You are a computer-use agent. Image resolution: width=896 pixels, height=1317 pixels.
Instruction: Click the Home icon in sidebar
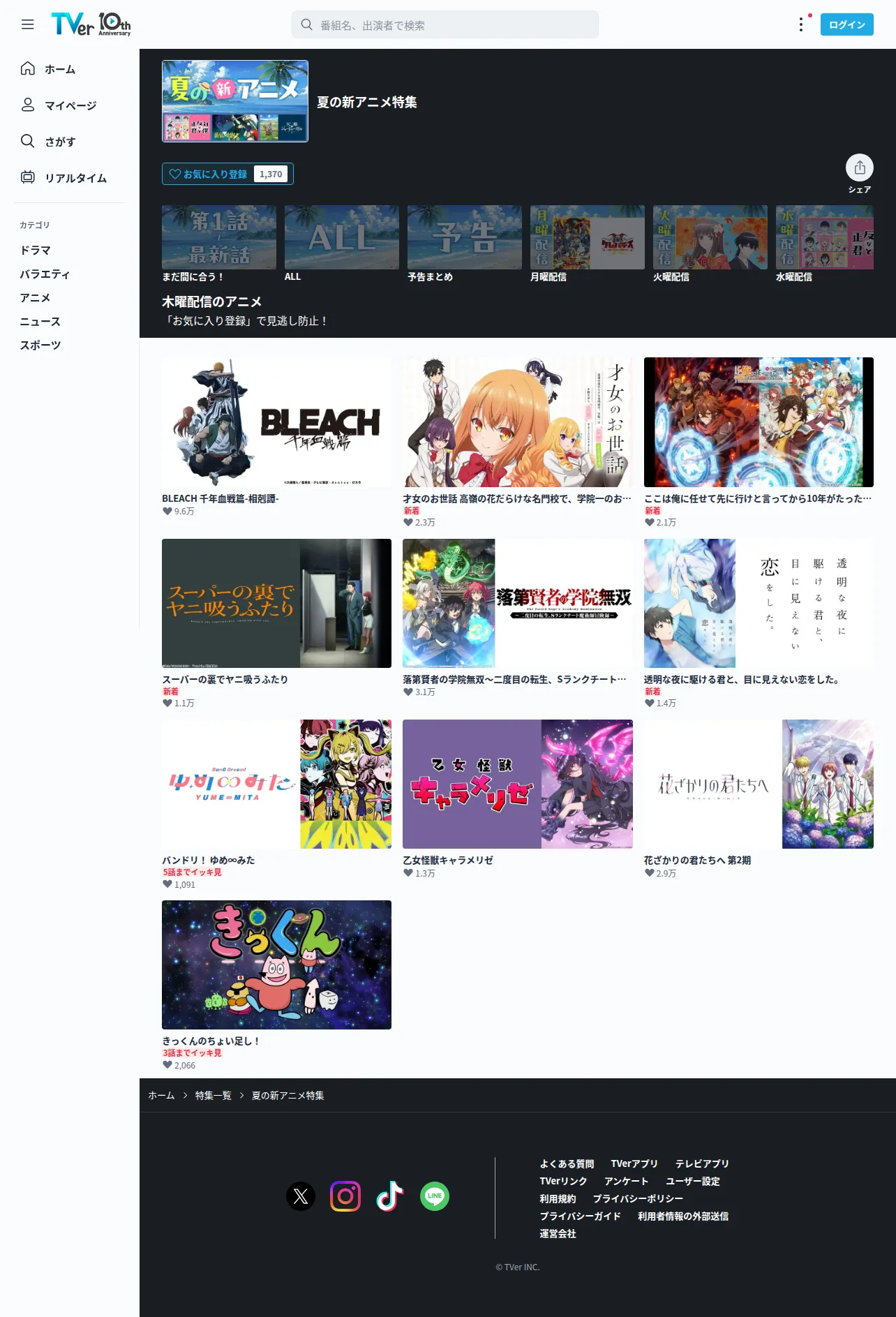(x=28, y=68)
